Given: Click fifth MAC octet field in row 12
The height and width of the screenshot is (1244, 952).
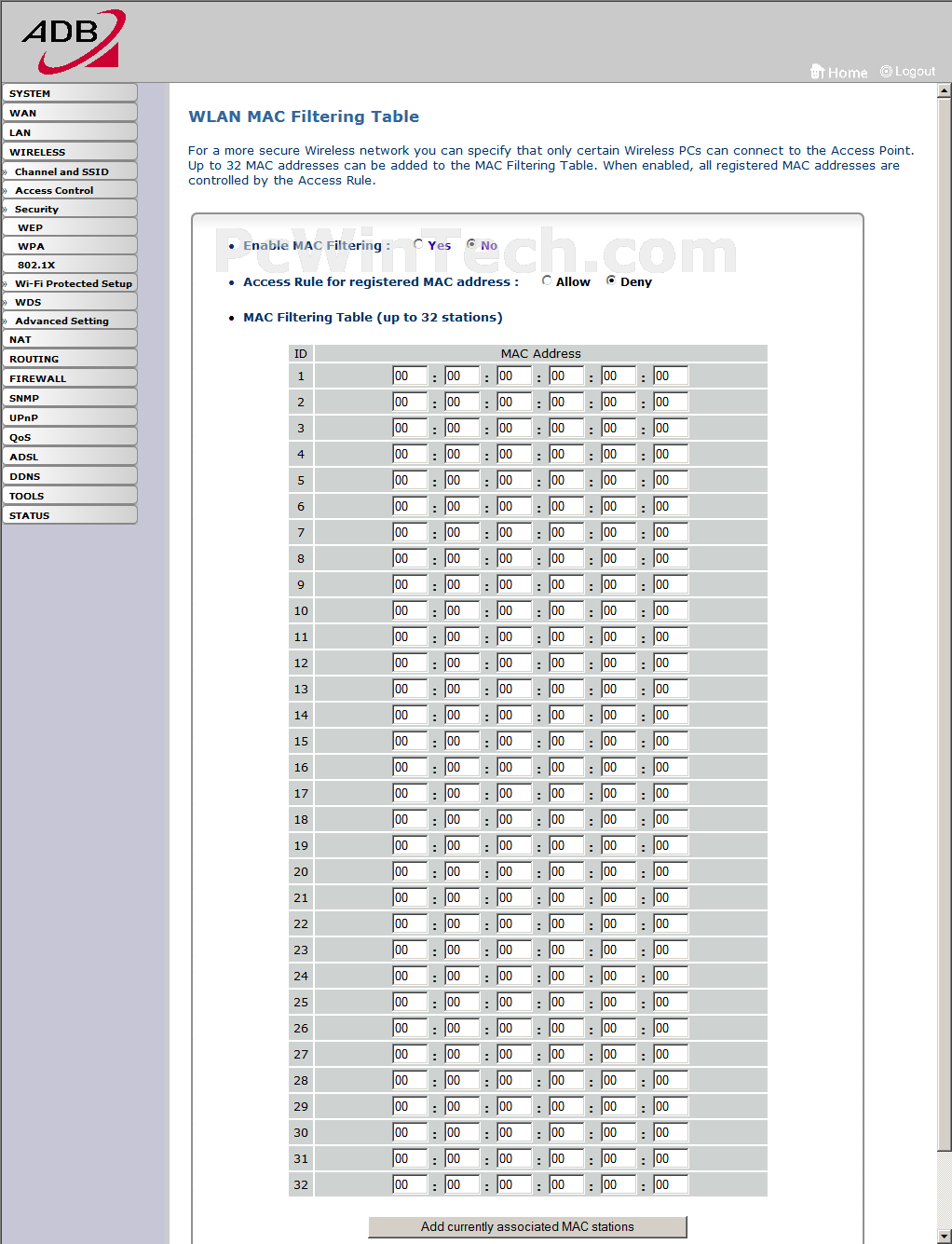Looking at the screenshot, I should coord(619,663).
